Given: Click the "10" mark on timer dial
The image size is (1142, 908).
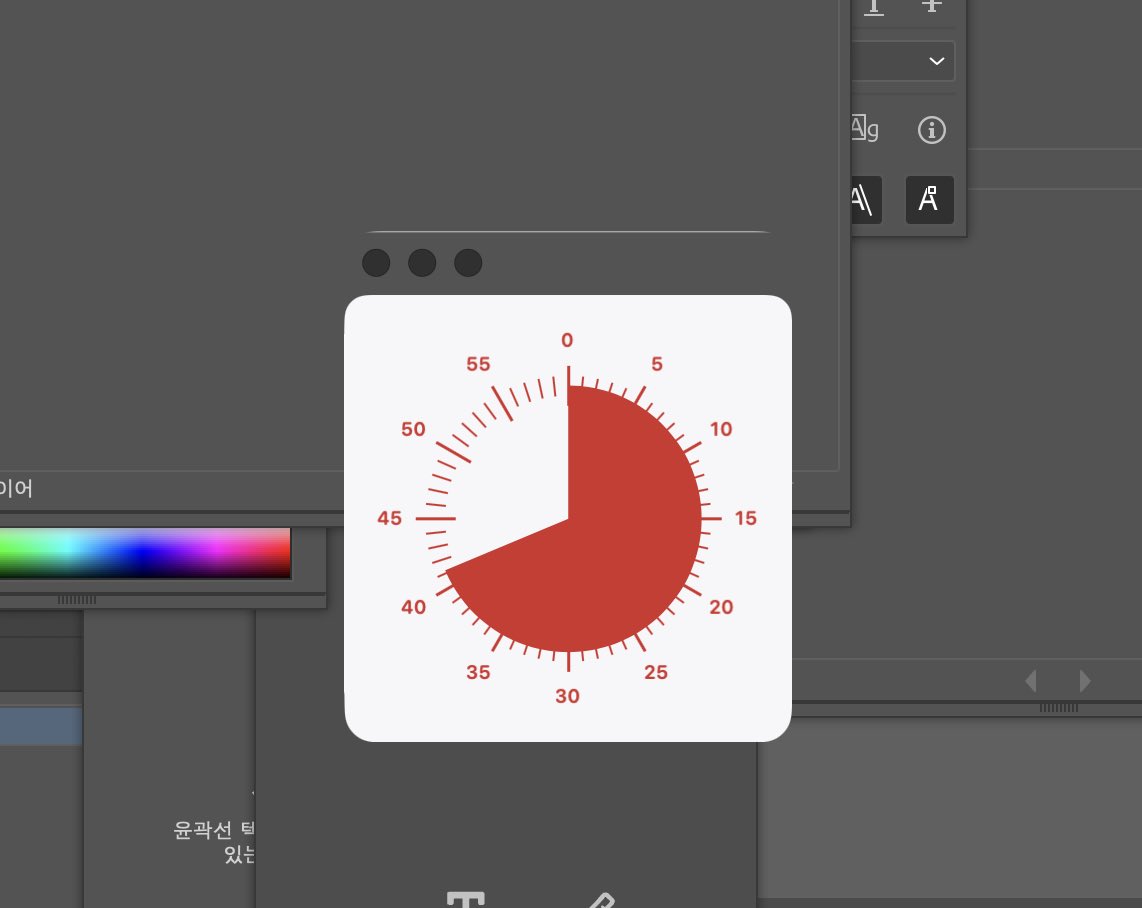Looking at the screenshot, I should pos(721,429).
